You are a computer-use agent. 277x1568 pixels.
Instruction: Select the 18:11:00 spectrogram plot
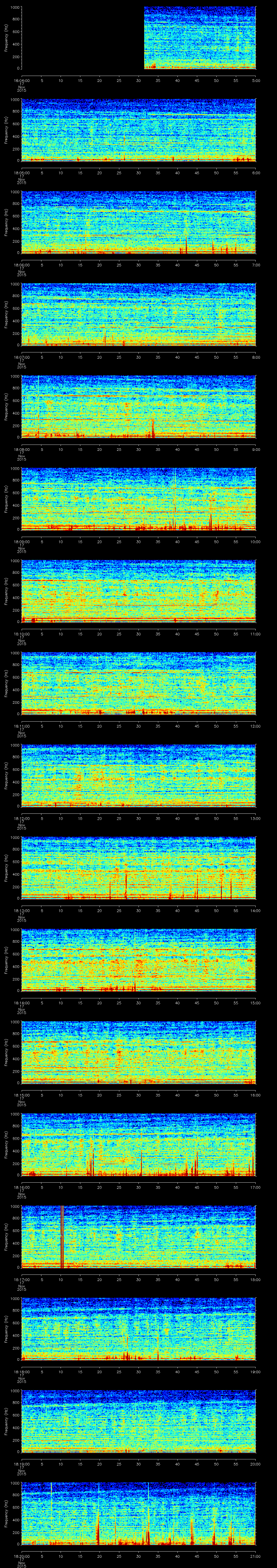[138, 683]
